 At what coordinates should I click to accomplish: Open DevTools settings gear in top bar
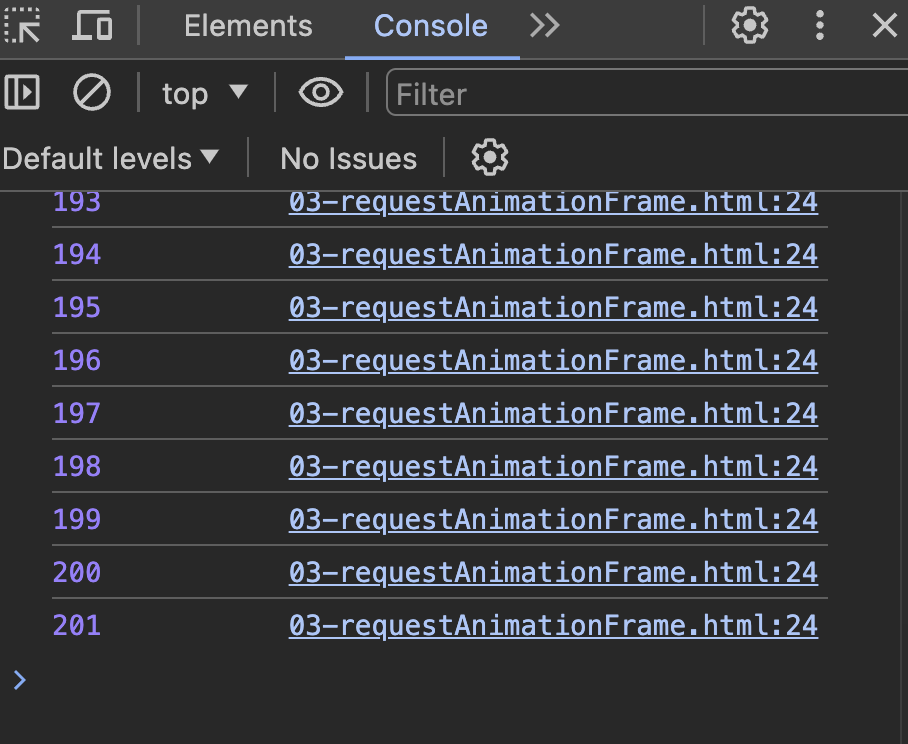pyautogui.click(x=749, y=26)
